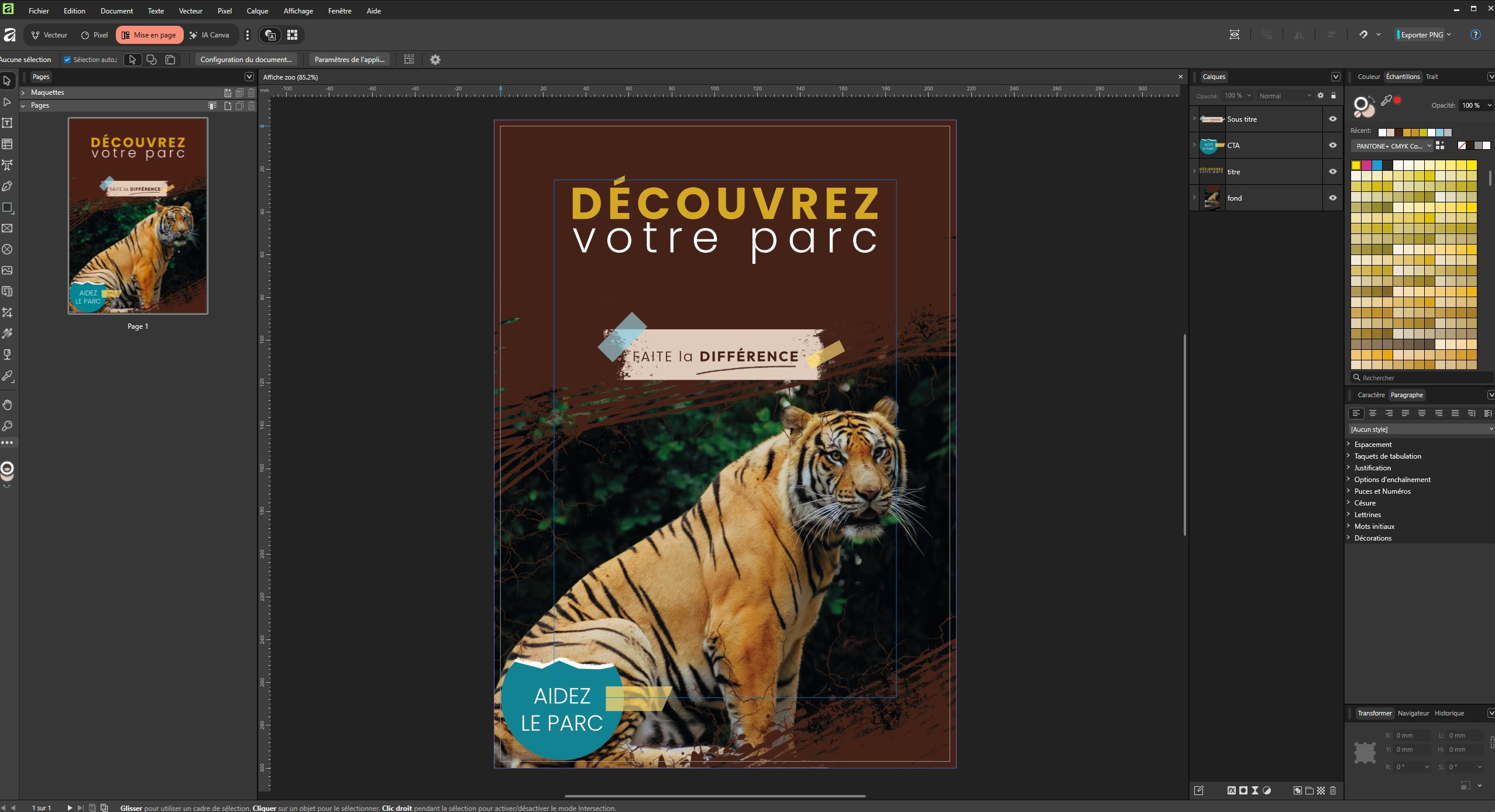Pick the Table tool
This screenshot has width=1495, height=812.
click(x=8, y=144)
